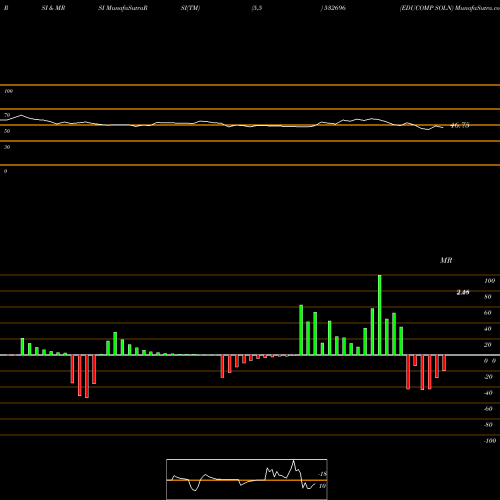Click the -80 label on MR axis
500x500 pixels.
(x=488, y=425)
